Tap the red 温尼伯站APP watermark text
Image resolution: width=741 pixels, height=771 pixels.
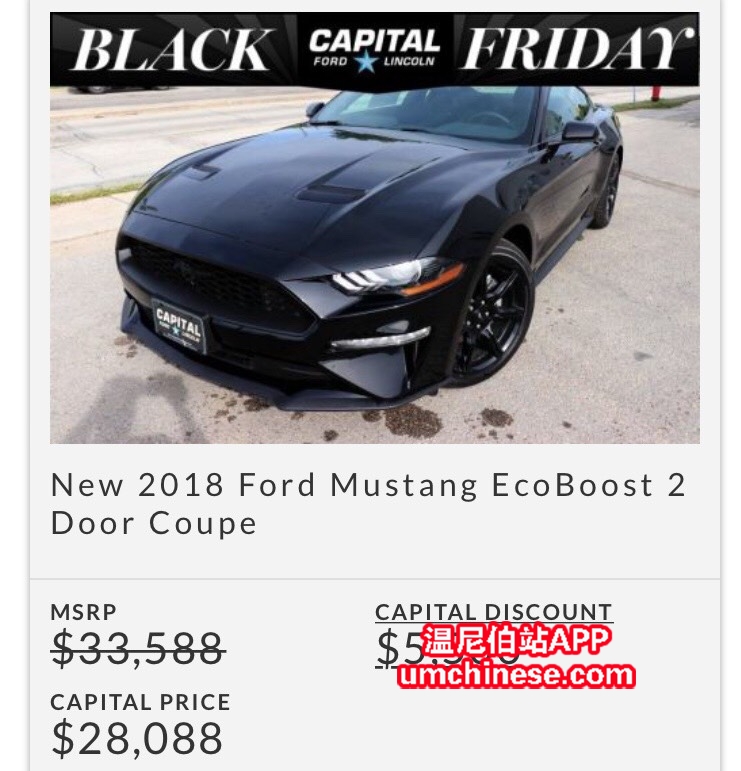click(x=516, y=641)
